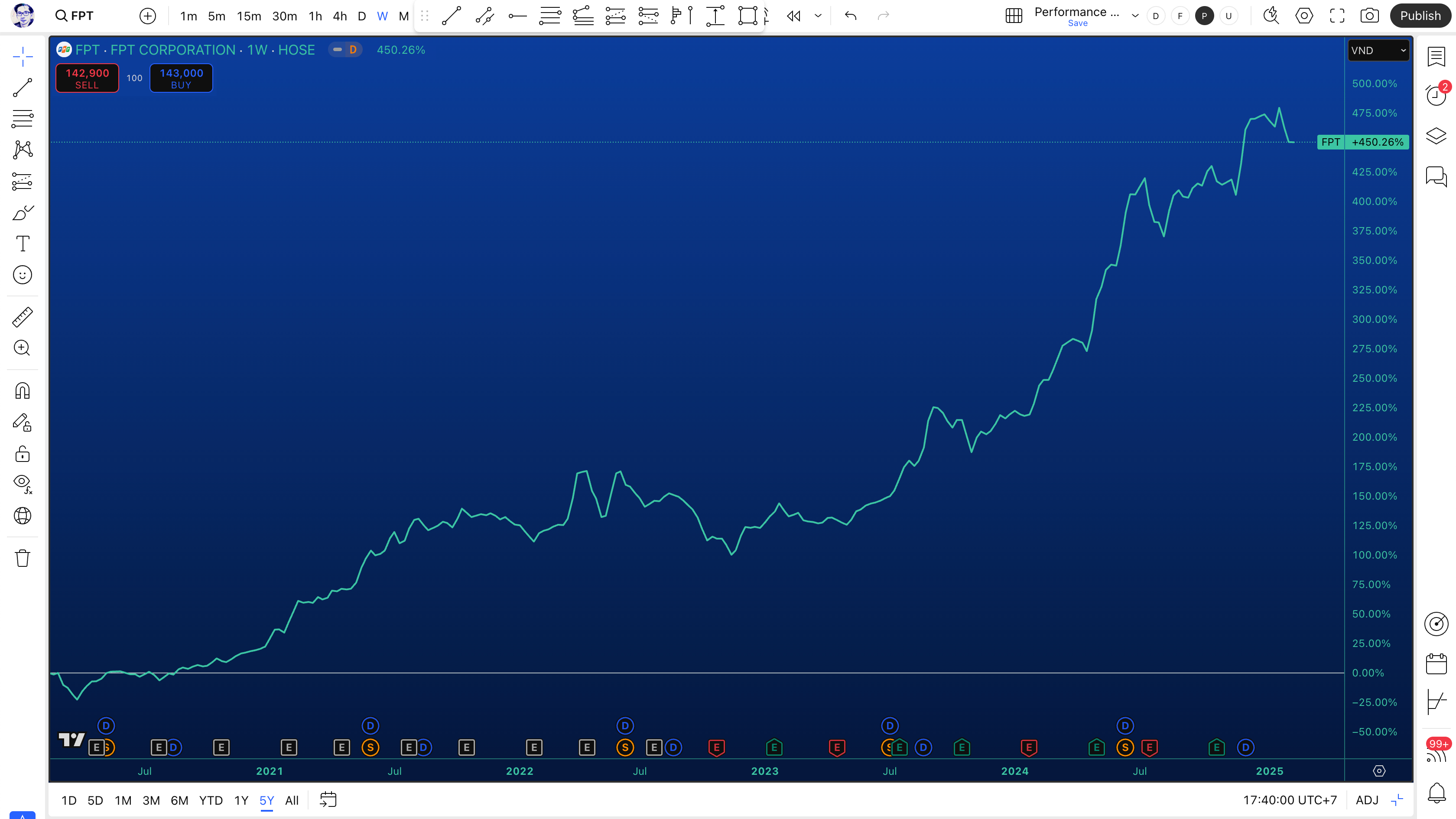Open the timezone 17:40:00 UTC+7 menu
This screenshot has width=1456, height=819.
pyautogui.click(x=1290, y=800)
